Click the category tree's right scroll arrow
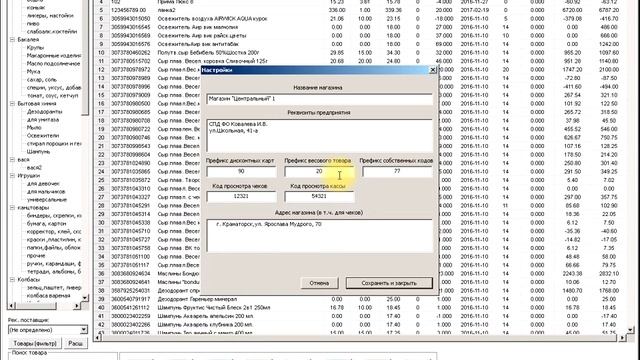 [77, 305]
